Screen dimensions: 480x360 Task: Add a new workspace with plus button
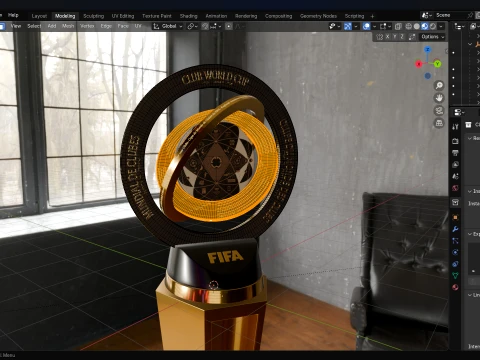pos(372,16)
